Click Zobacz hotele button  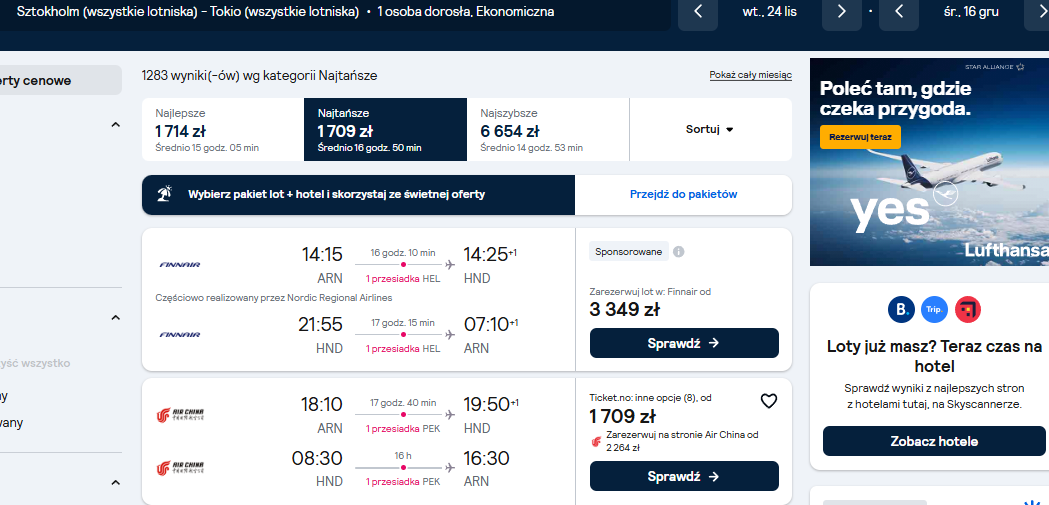(x=934, y=441)
